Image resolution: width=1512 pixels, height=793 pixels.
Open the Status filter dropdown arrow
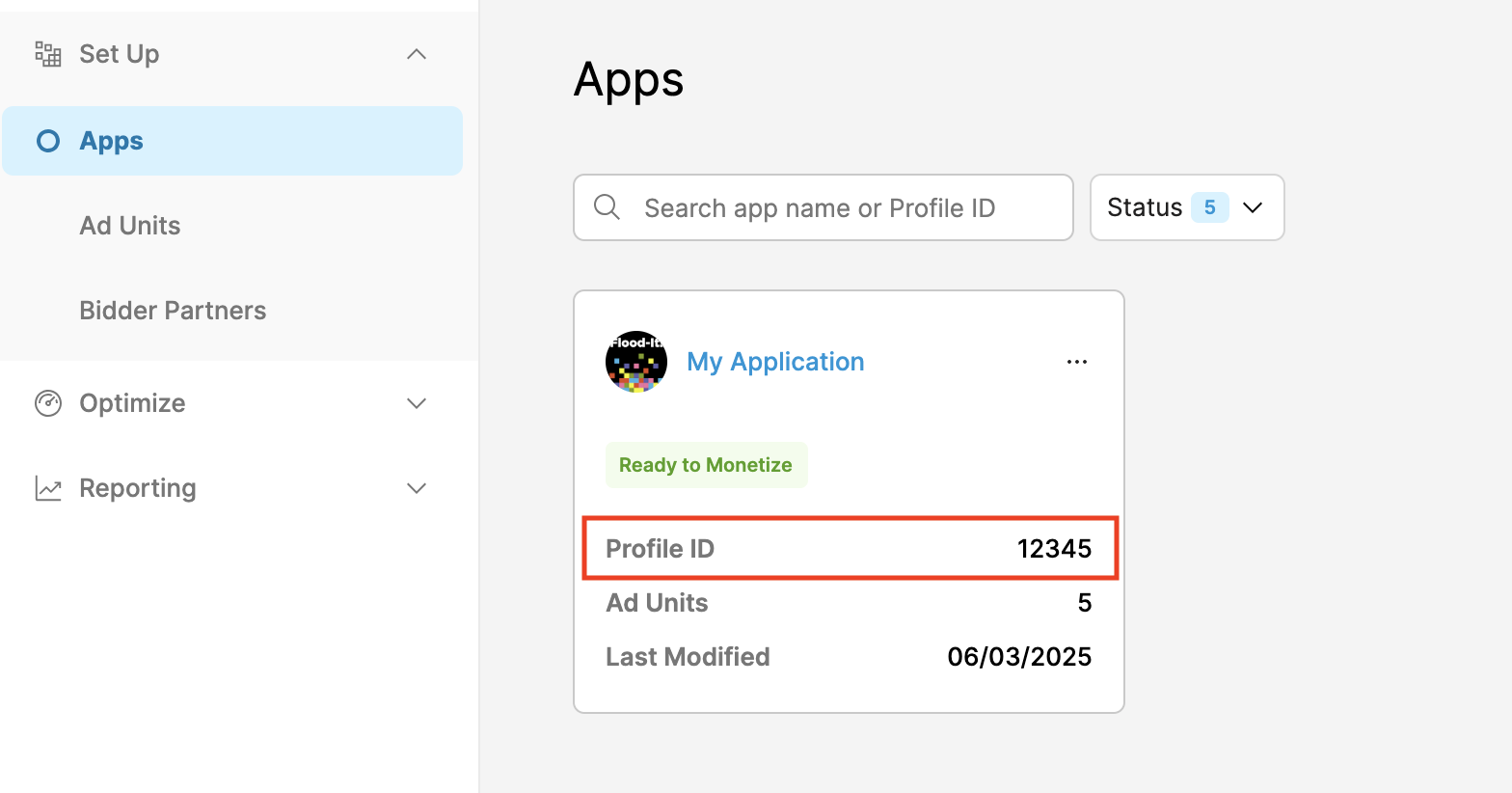point(1253,207)
